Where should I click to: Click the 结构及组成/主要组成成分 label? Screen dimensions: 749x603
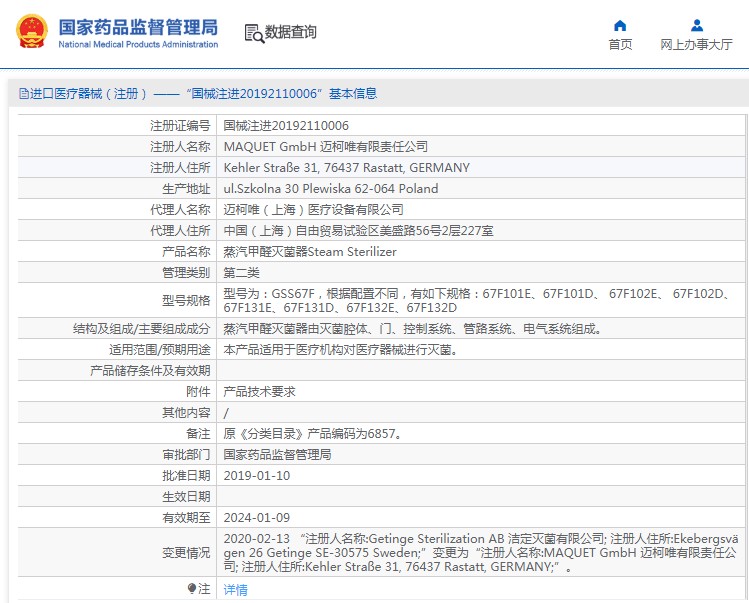click(141, 329)
